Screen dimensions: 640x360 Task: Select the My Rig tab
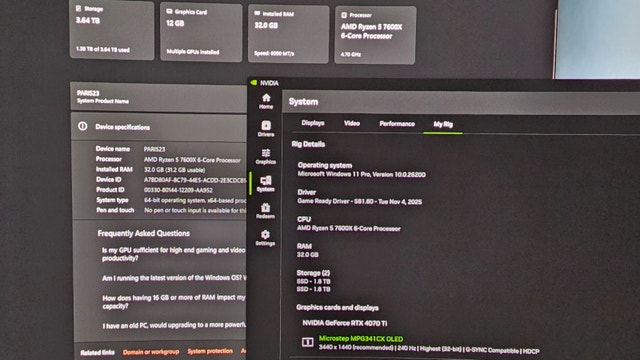tap(443, 124)
